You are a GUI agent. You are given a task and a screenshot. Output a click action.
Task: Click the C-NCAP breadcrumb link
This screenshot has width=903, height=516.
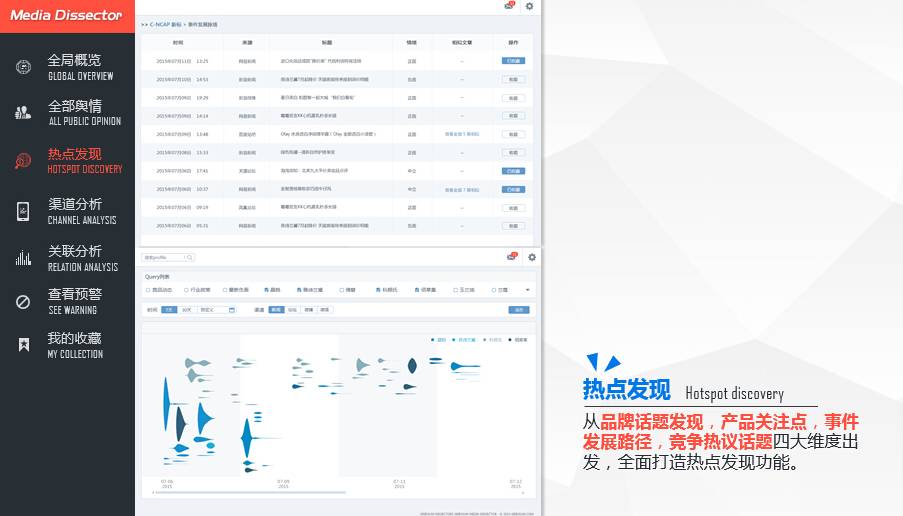coord(165,25)
